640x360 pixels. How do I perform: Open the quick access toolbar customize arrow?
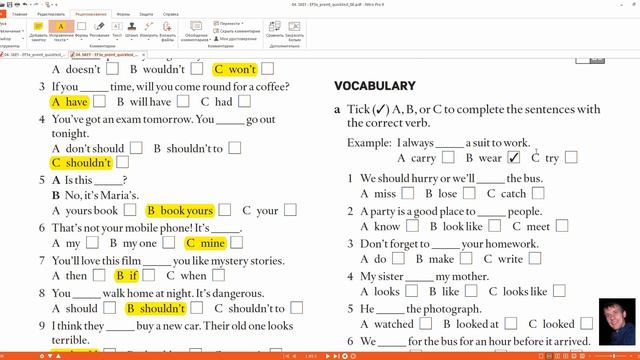[56, 4]
